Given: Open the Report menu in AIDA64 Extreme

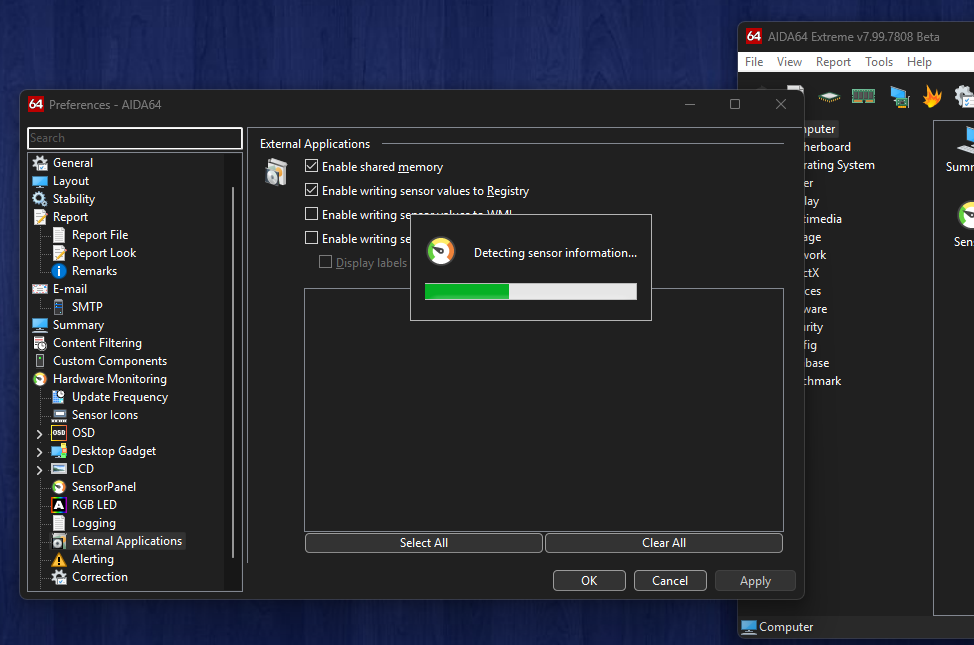Looking at the screenshot, I should [x=833, y=62].
